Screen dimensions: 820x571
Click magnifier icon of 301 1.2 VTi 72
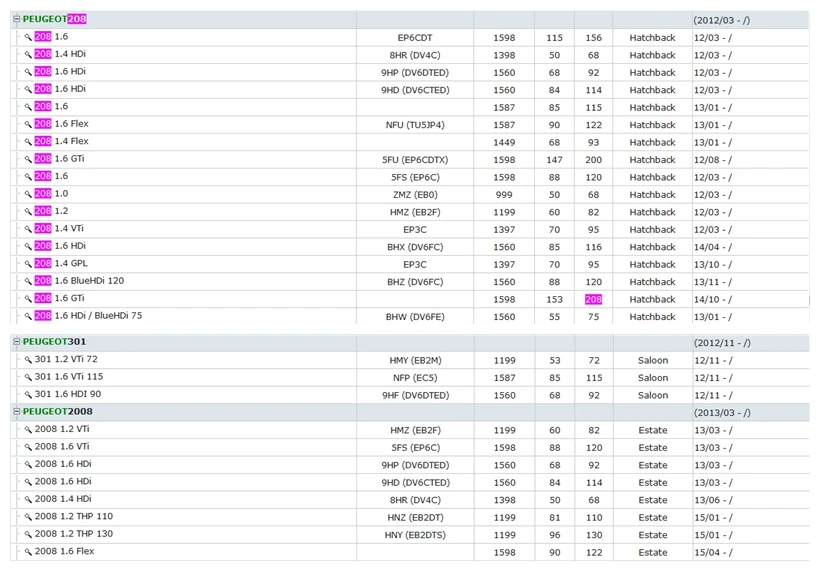(x=28, y=360)
